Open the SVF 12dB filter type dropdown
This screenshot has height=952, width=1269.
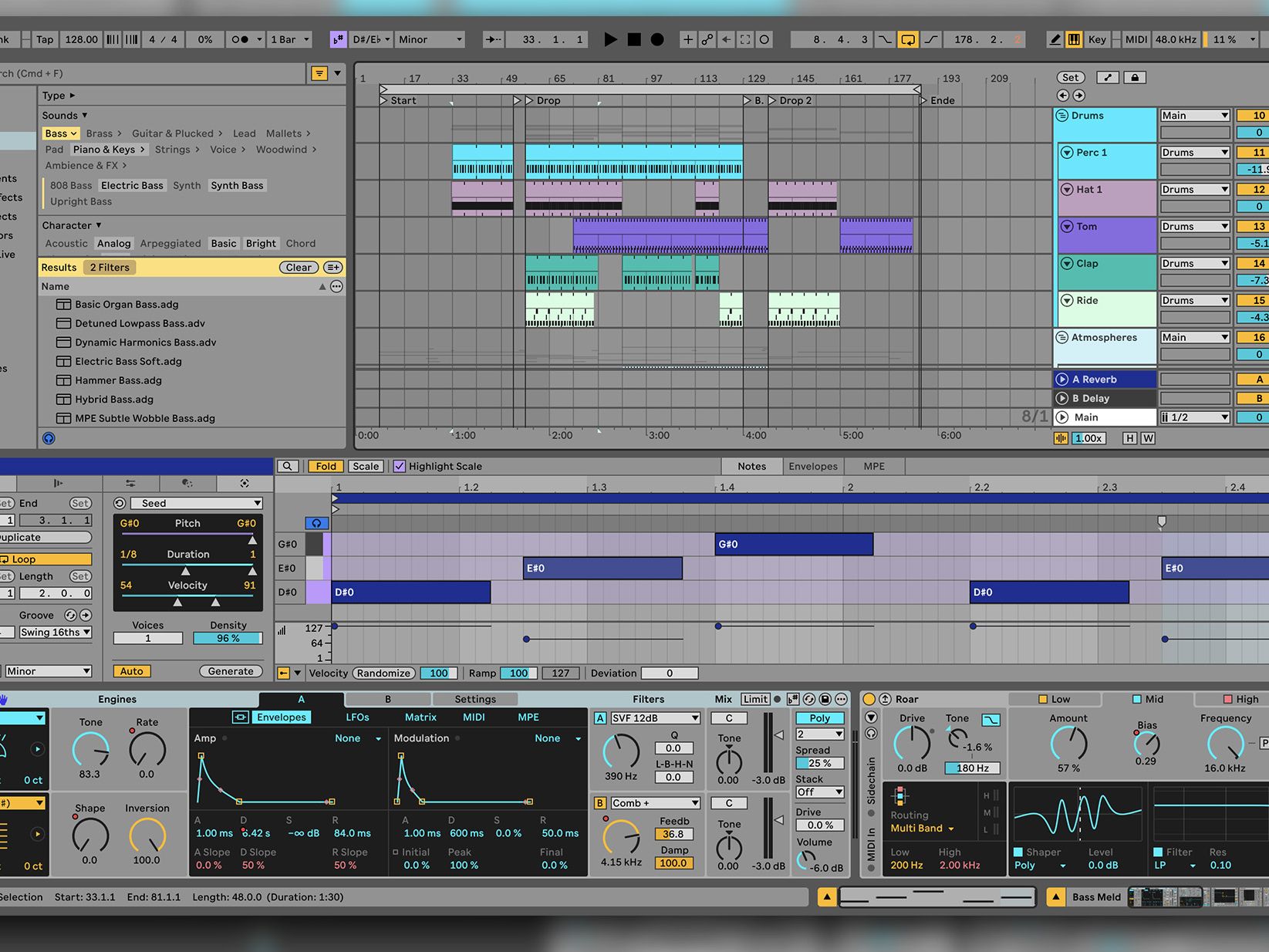[654, 718]
